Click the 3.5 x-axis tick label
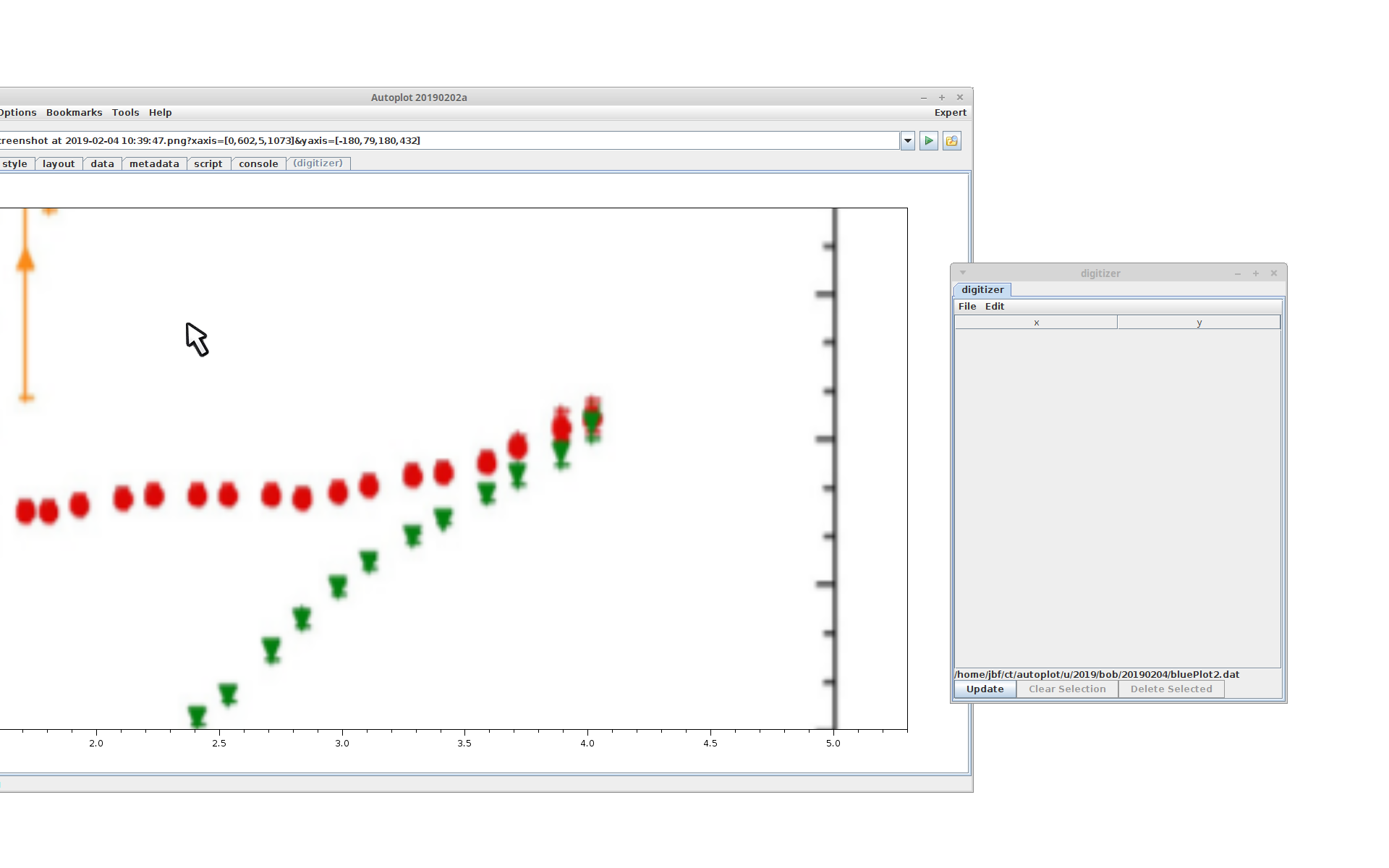This screenshot has width=1389, height=868. pyautogui.click(x=464, y=744)
